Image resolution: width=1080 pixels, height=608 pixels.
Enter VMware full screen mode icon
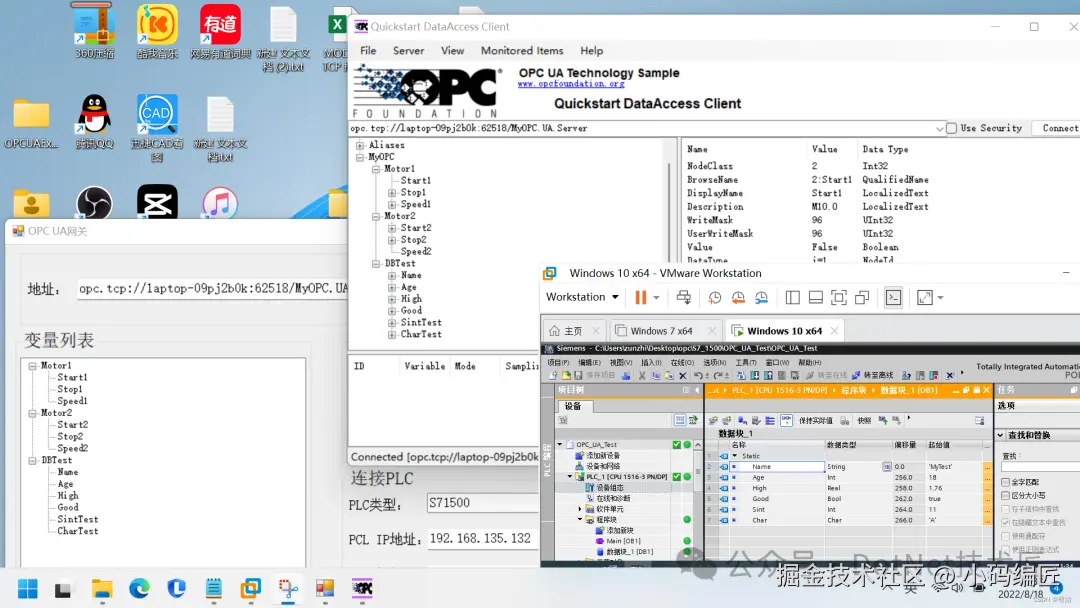(838, 297)
